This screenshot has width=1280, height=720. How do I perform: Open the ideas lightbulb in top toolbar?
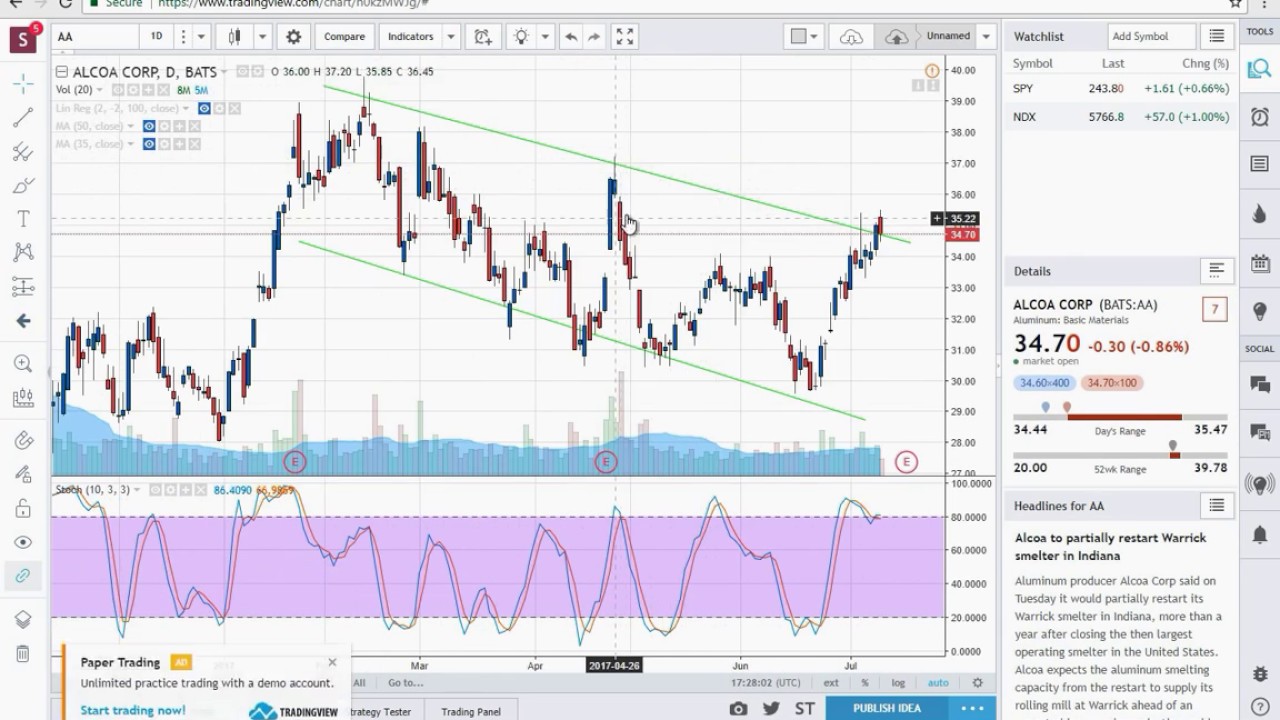pyautogui.click(x=521, y=37)
